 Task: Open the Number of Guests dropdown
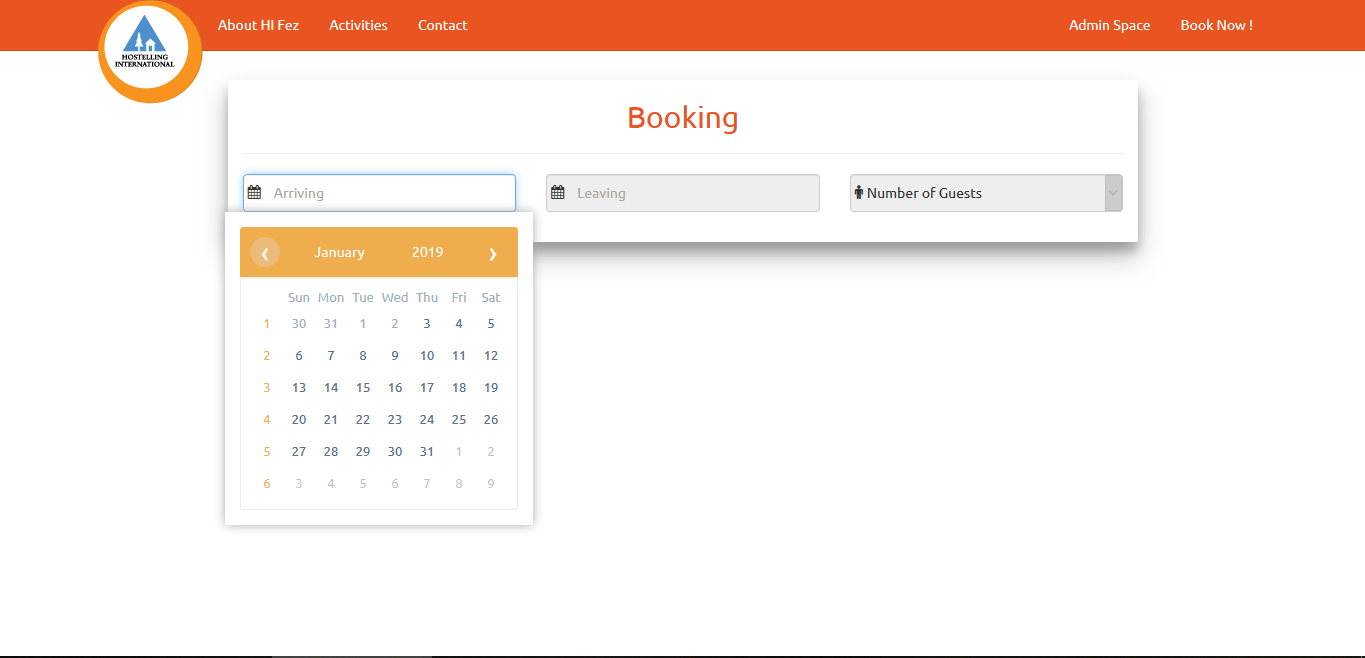coord(1111,192)
